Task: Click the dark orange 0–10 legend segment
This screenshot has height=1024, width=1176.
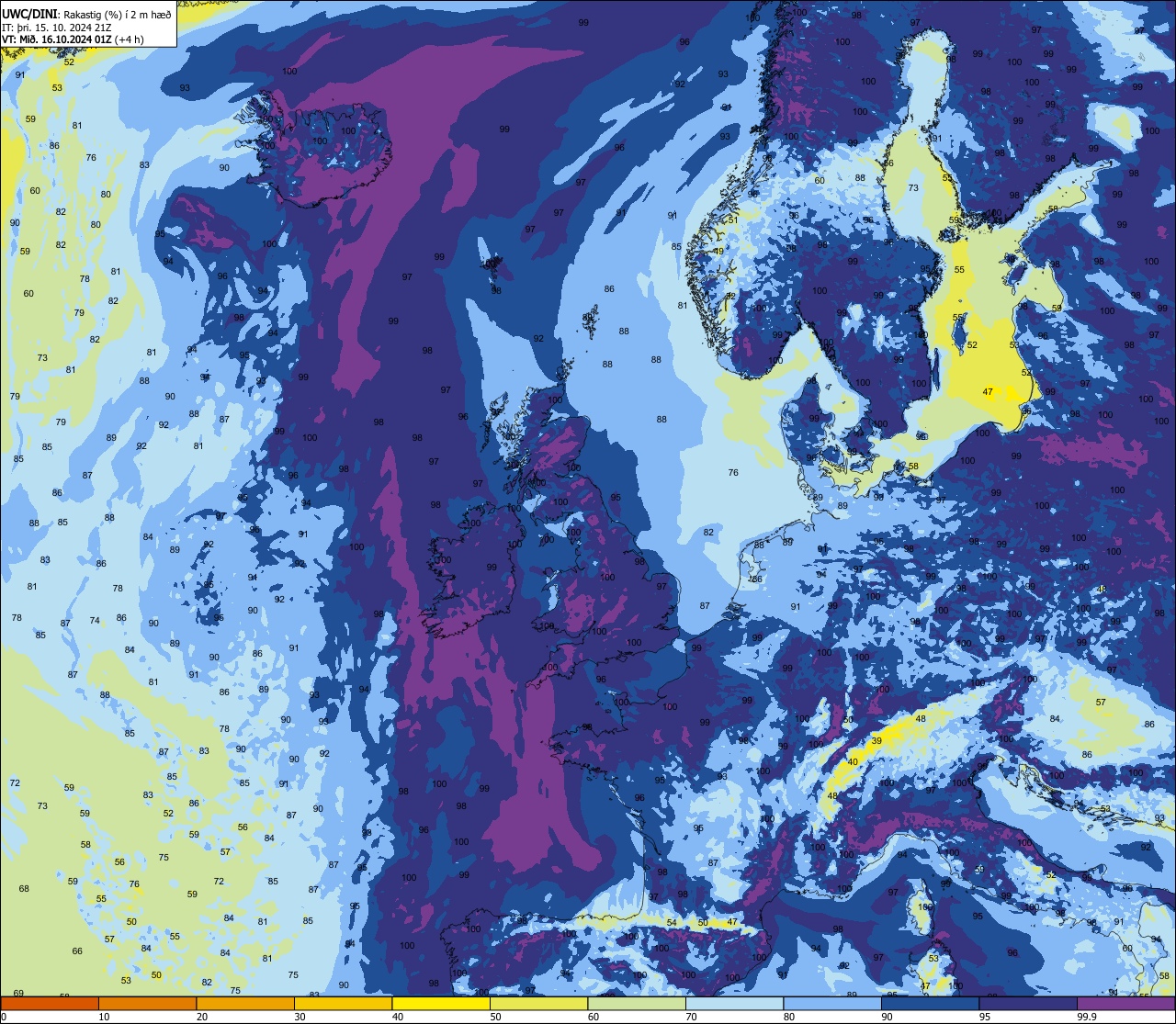Action: (50, 1003)
